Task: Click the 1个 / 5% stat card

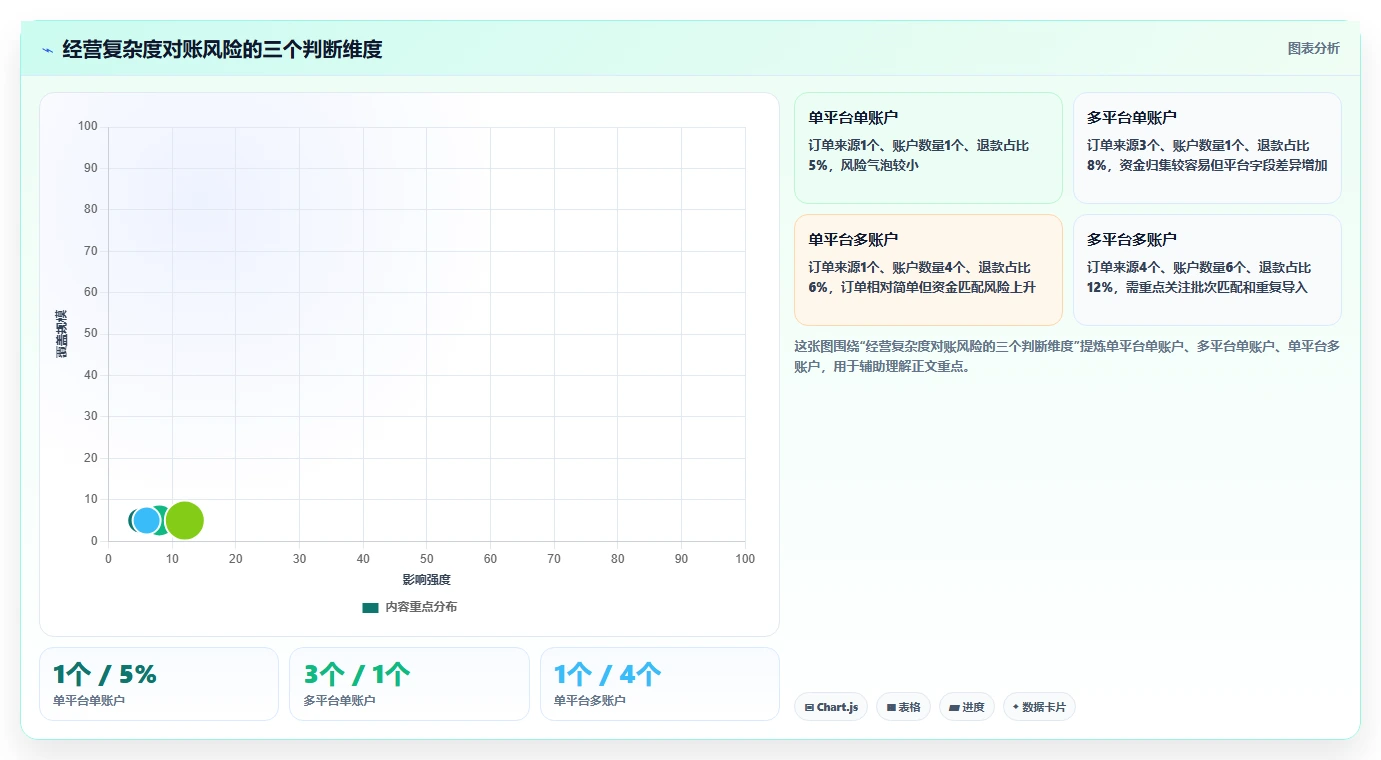Action: pyautogui.click(x=159, y=684)
